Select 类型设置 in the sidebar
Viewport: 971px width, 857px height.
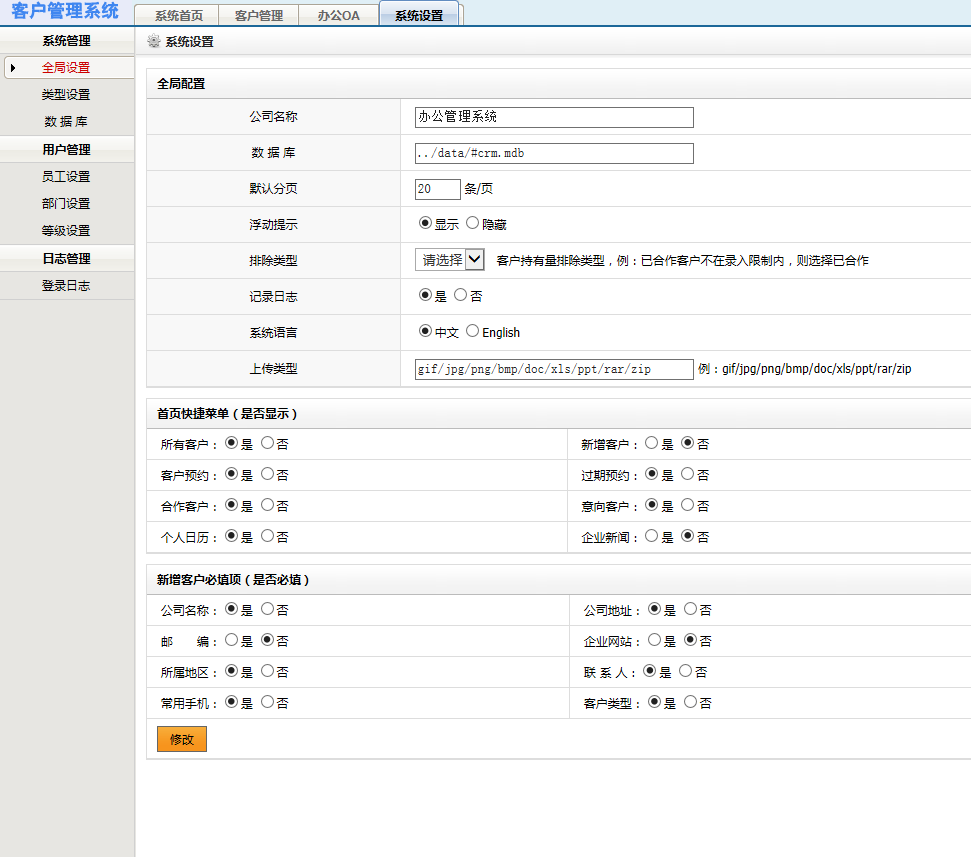pos(66,94)
